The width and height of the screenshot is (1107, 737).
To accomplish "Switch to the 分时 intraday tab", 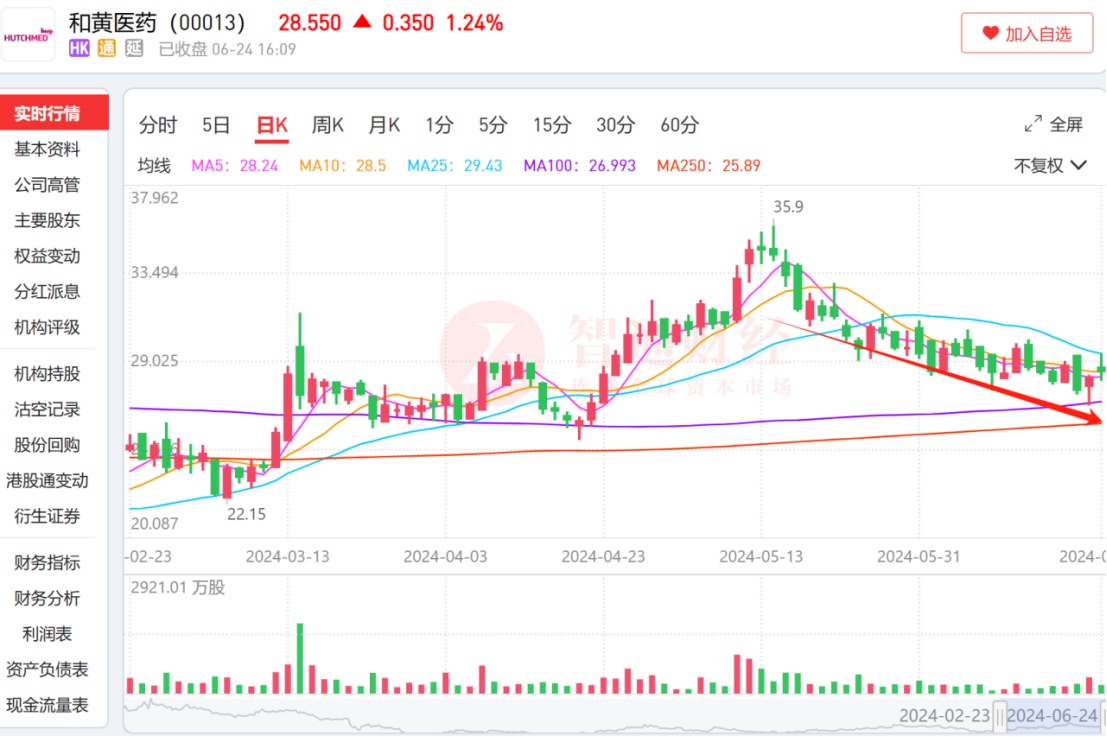I will click(x=157, y=125).
